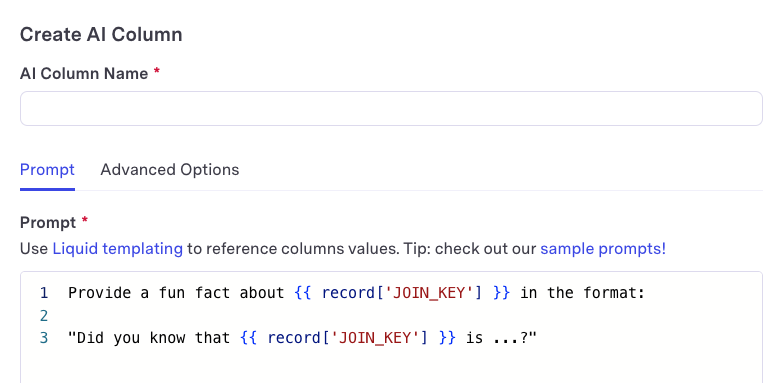Click the 'JOIN_KEY' string on line 3

coord(375,338)
